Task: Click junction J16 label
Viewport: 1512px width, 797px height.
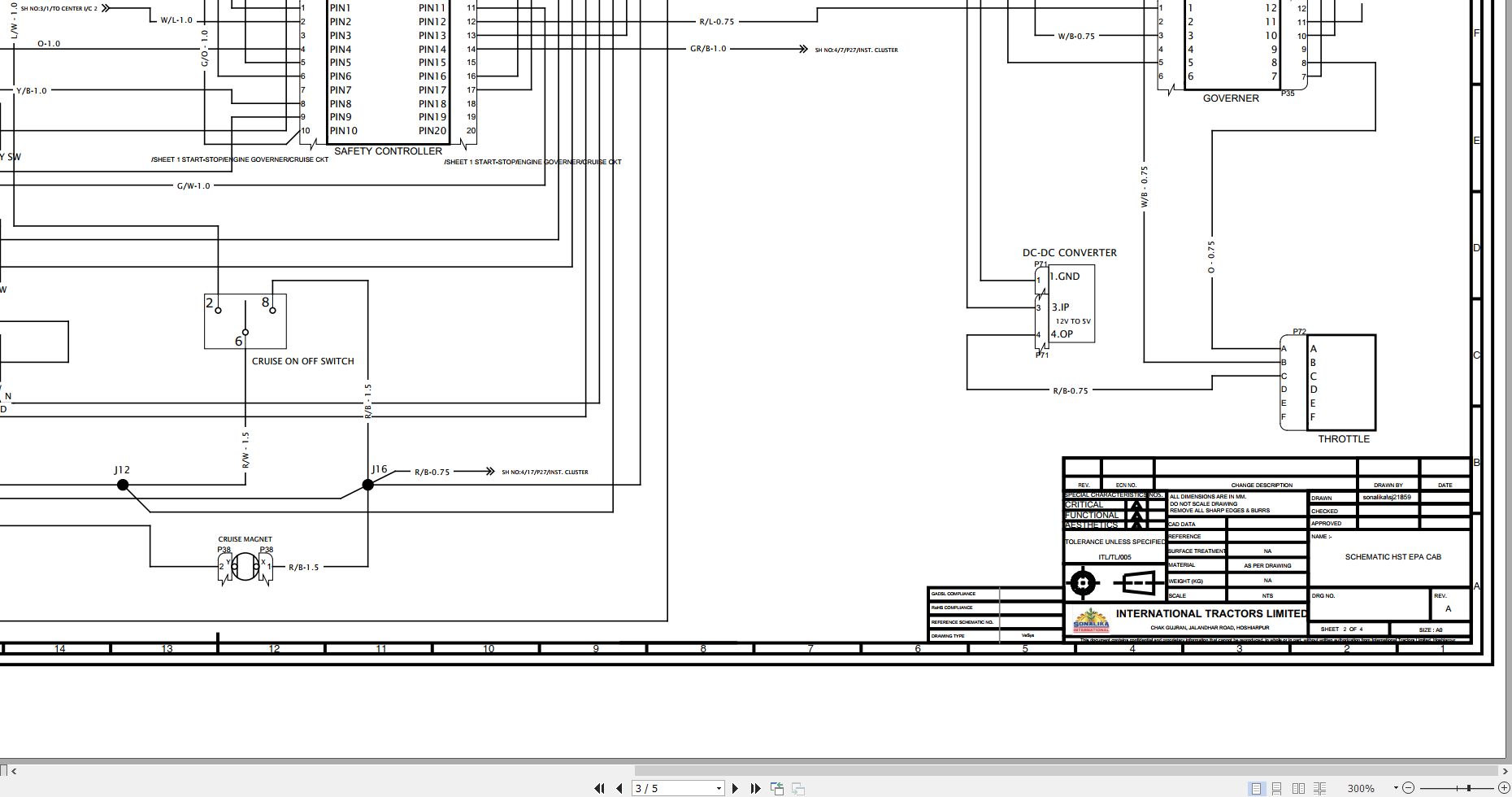Action: coord(379,470)
